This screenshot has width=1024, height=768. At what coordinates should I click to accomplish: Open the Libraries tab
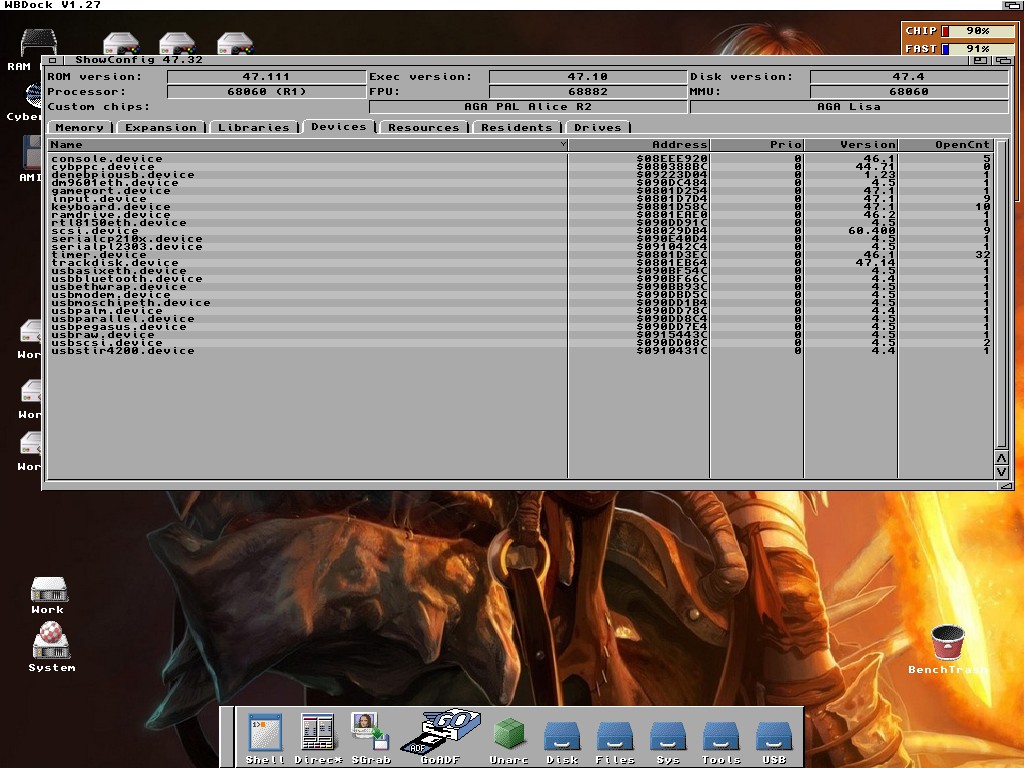tap(253, 127)
